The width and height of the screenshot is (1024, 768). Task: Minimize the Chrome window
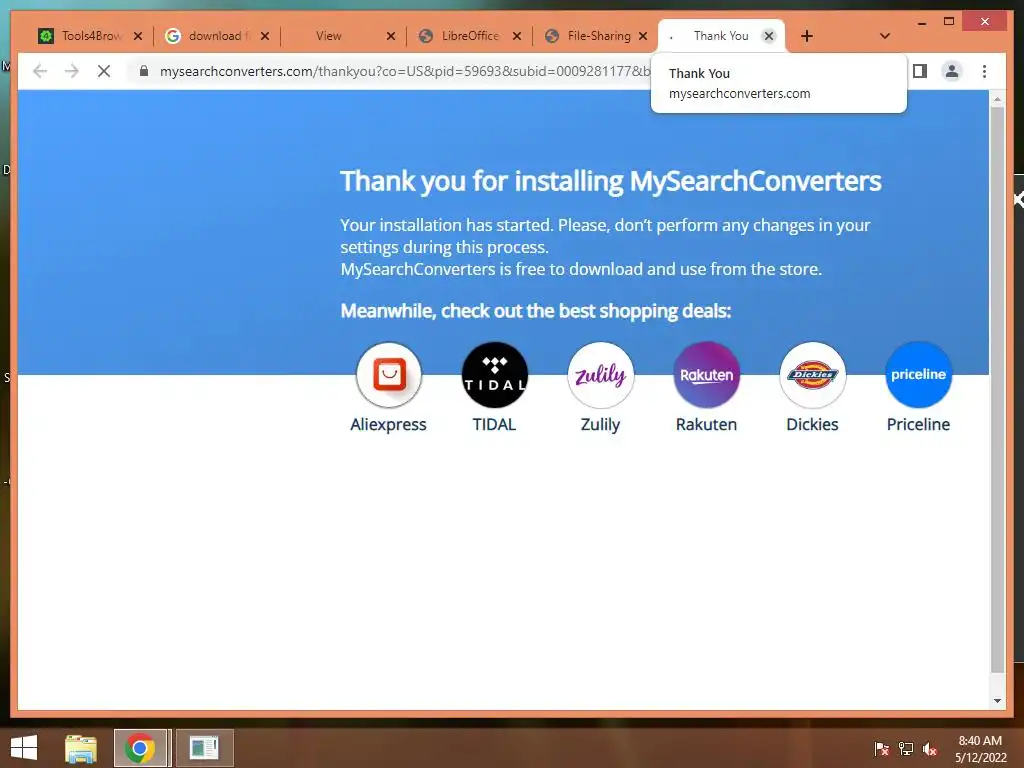[921, 22]
